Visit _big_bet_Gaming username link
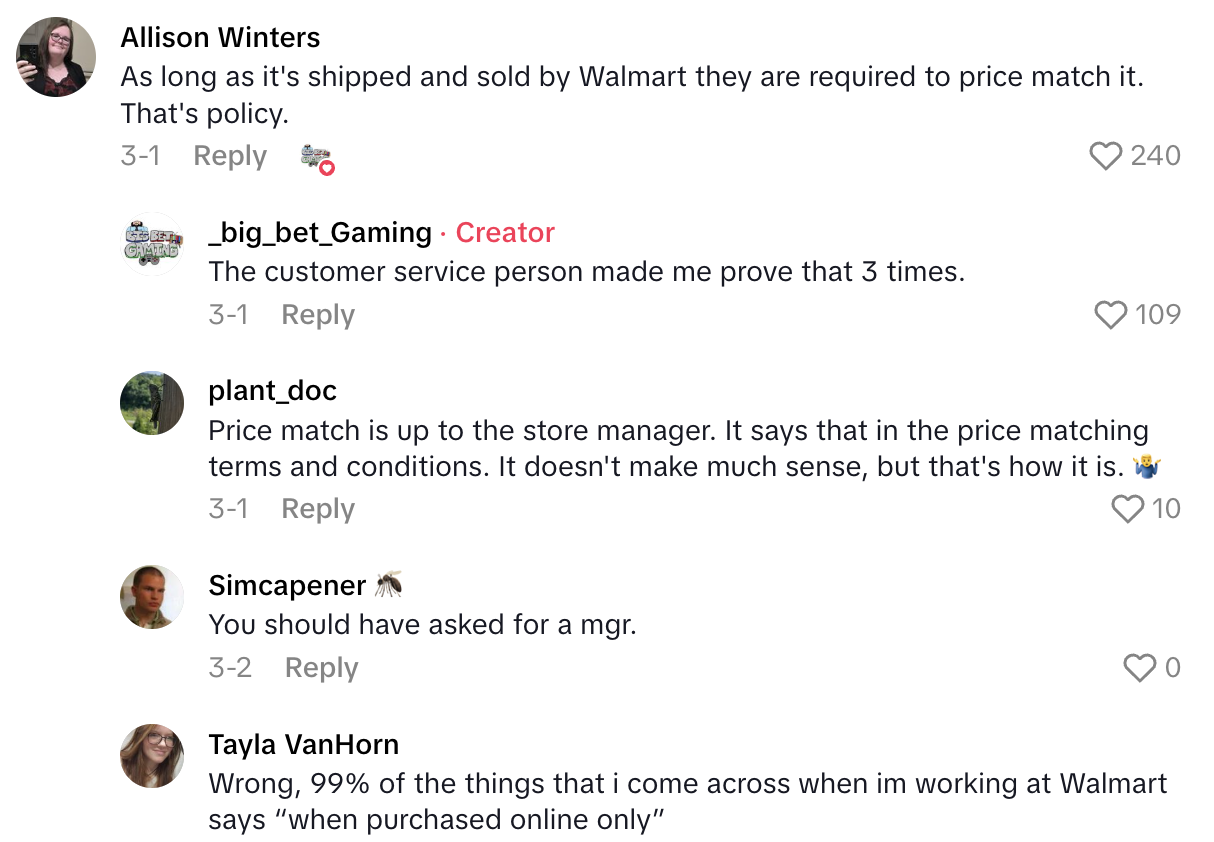The image size is (1214, 842). point(320,233)
